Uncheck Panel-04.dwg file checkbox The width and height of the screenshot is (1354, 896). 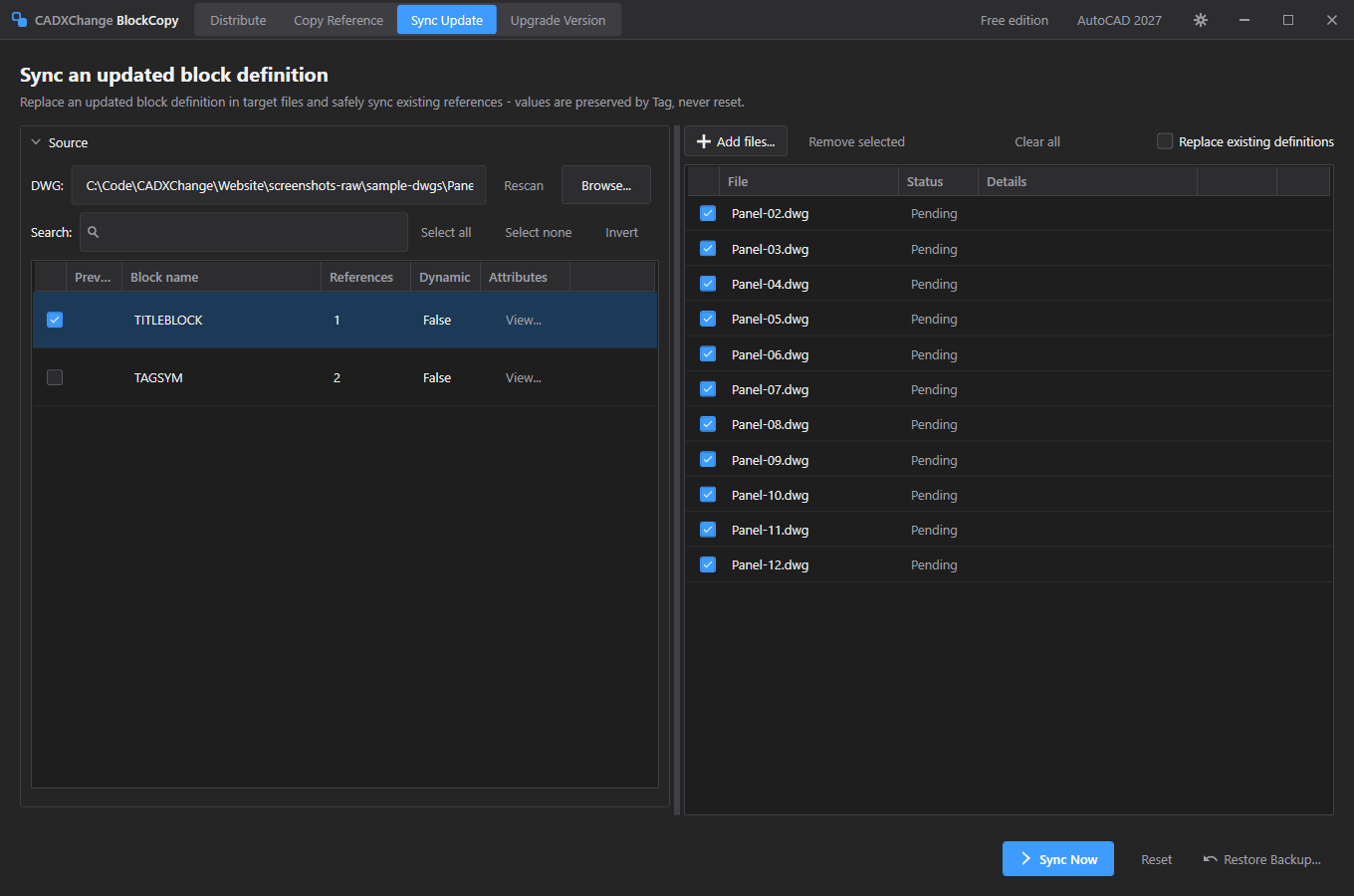point(708,284)
